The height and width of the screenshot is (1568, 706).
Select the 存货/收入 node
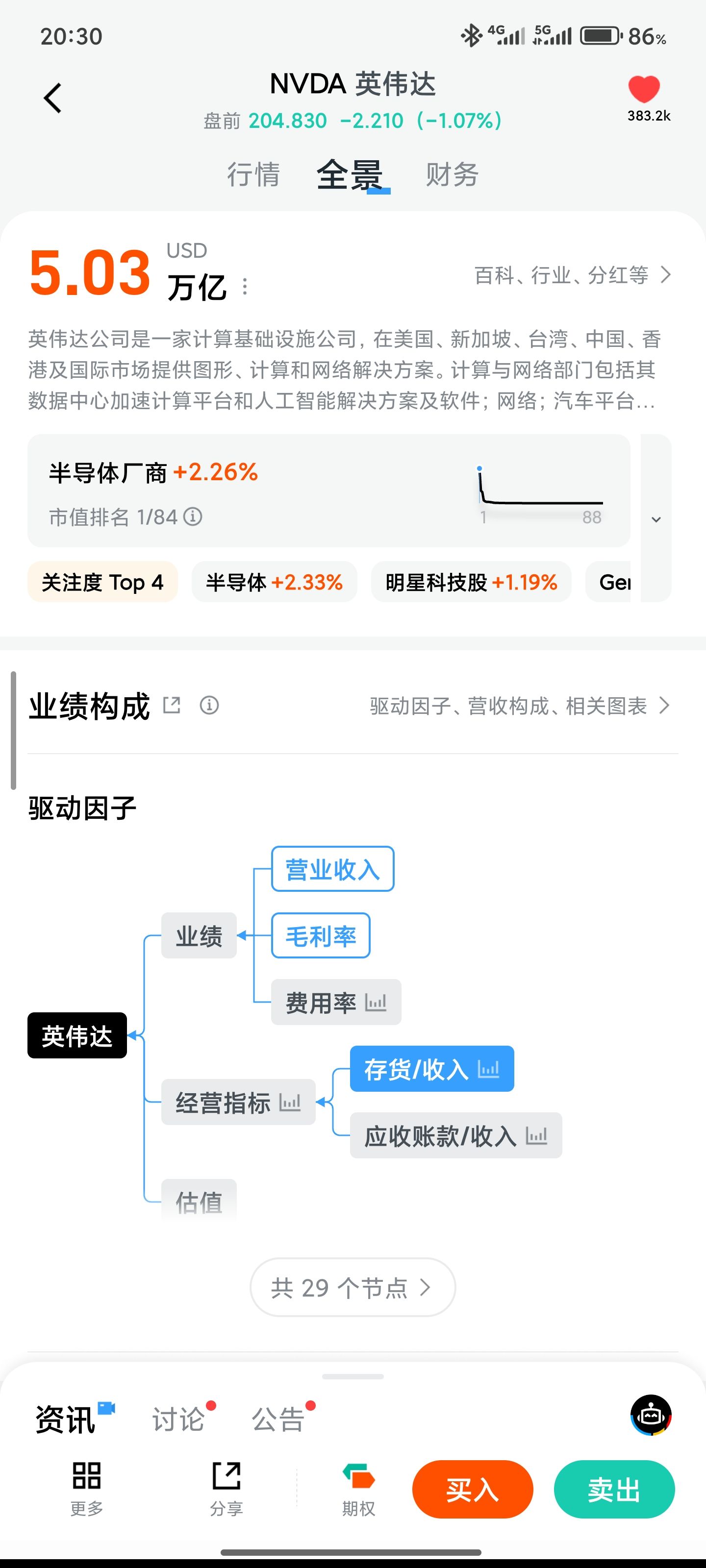click(431, 1069)
